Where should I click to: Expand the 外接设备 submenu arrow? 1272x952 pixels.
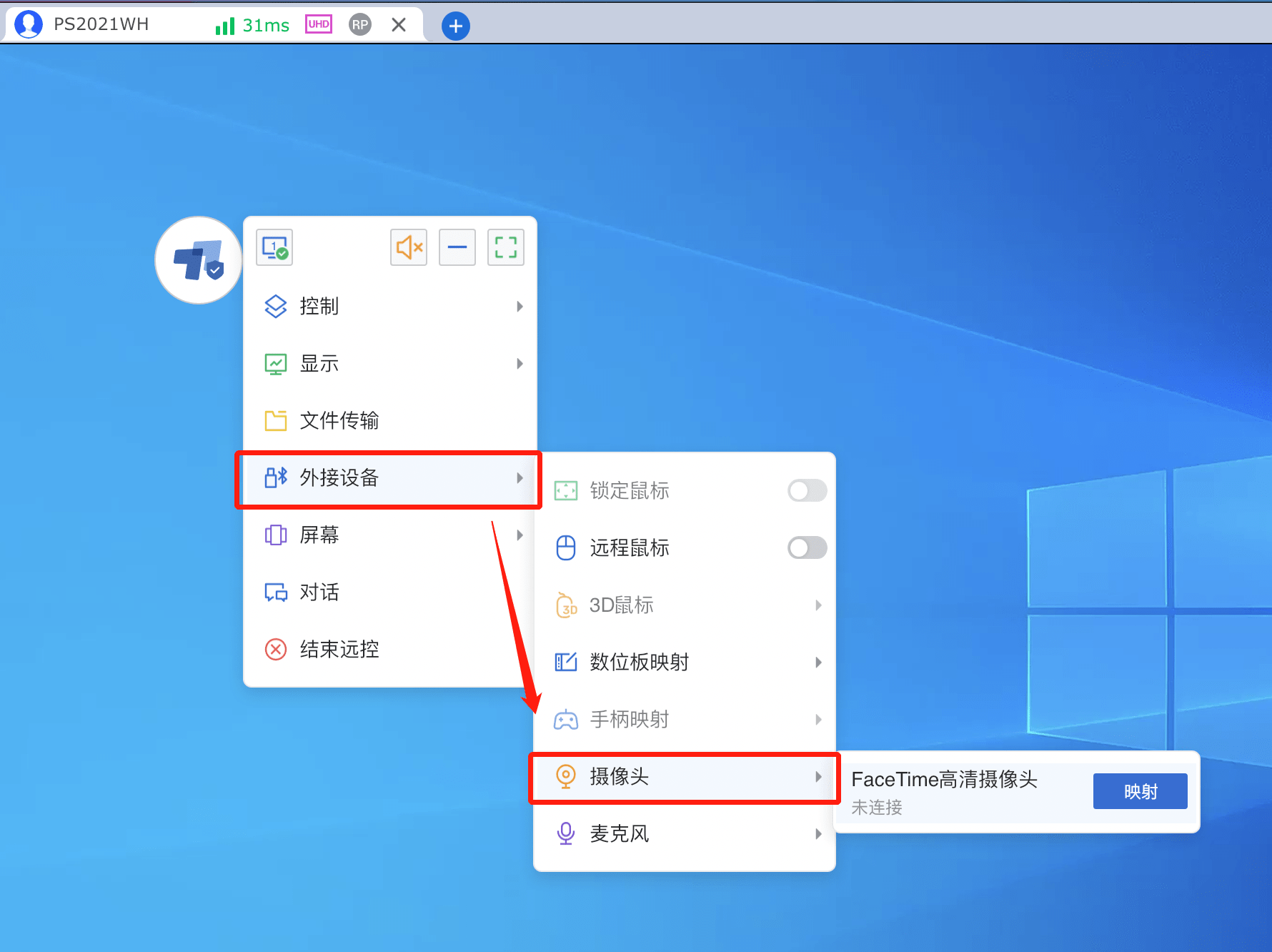click(520, 477)
